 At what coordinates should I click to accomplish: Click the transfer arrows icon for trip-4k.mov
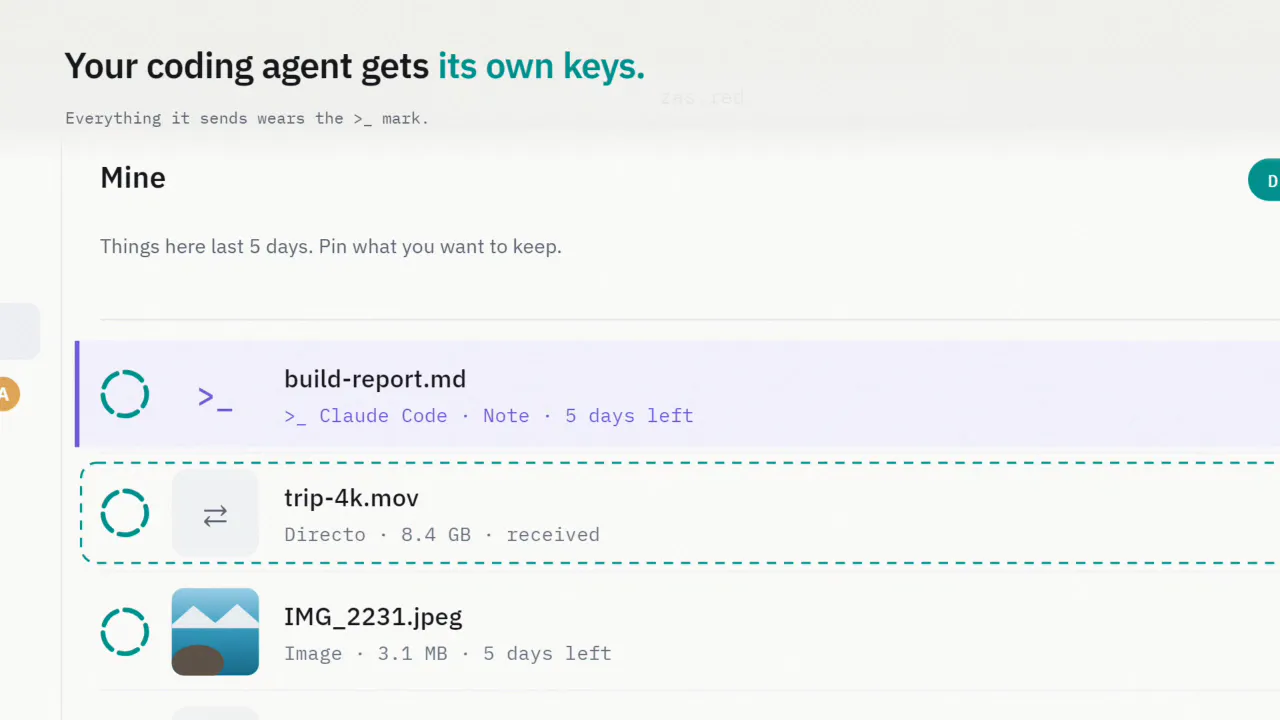215,515
